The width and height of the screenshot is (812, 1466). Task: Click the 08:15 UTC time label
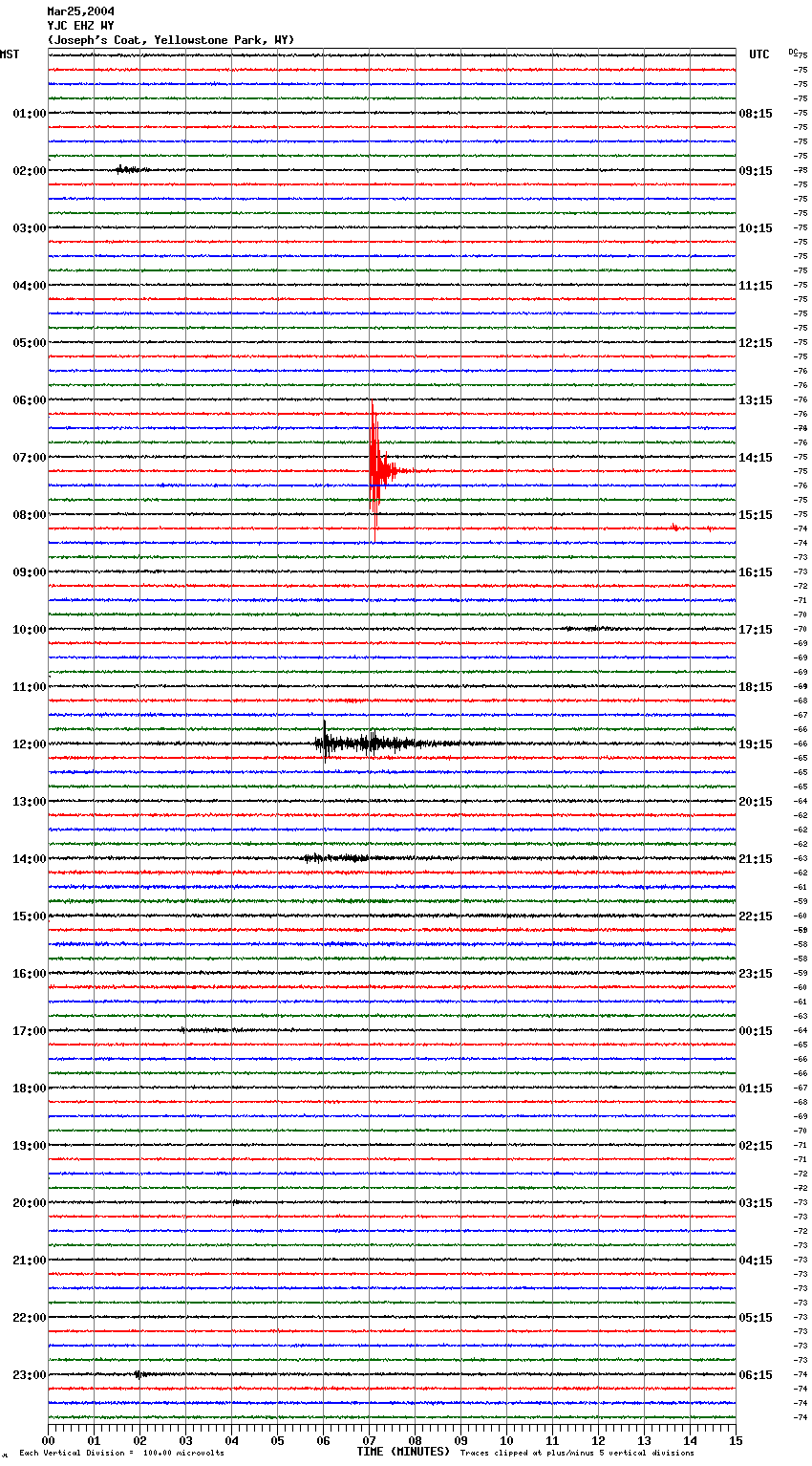(756, 114)
